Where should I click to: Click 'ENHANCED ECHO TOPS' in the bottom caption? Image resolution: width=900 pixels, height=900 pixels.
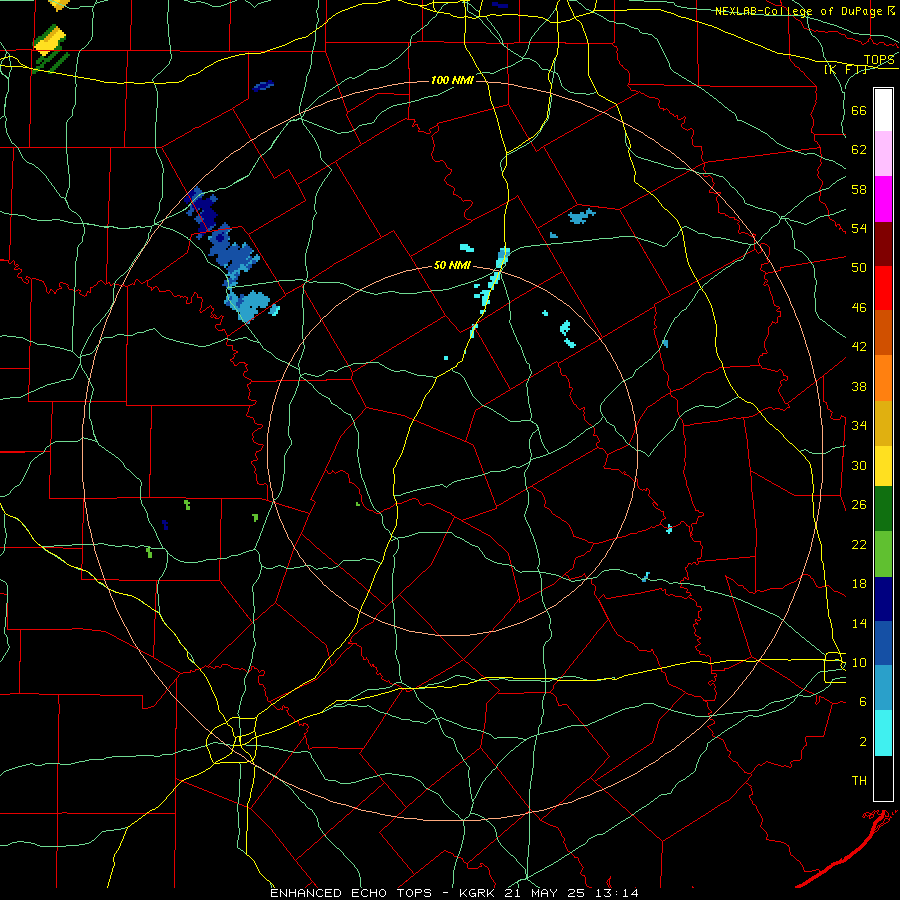point(351,893)
